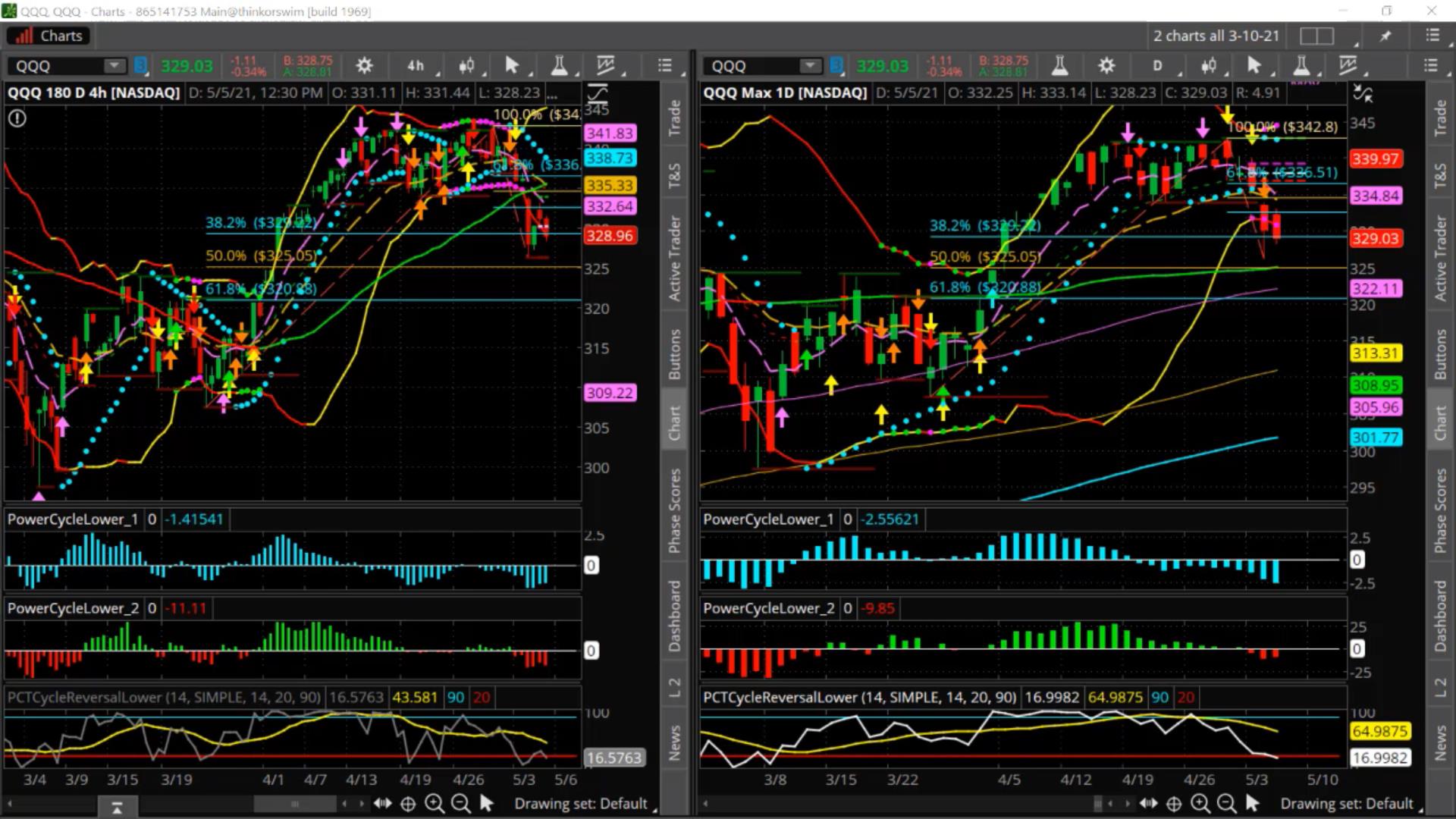Open right chart hamburger list menu
The height and width of the screenshot is (819, 1456).
[x=1430, y=66]
